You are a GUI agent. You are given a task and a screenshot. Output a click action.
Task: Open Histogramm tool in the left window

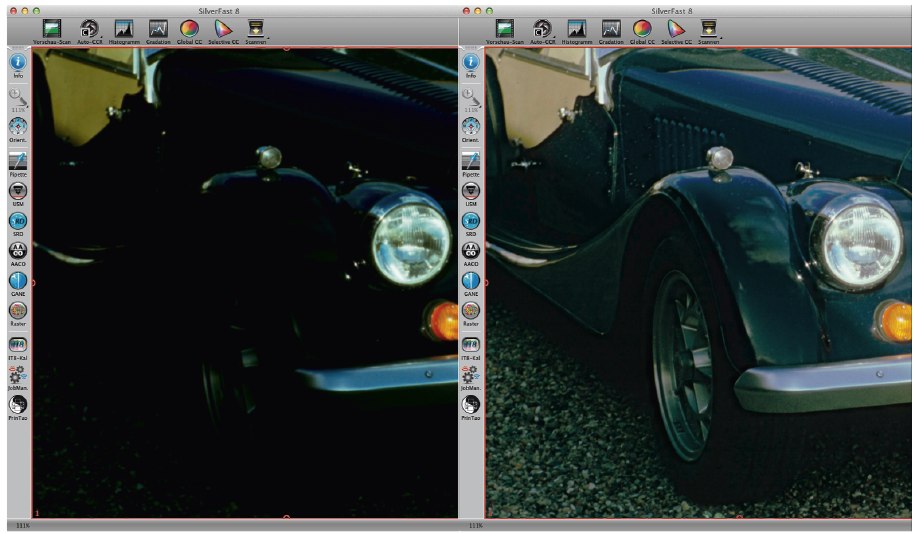point(123,30)
